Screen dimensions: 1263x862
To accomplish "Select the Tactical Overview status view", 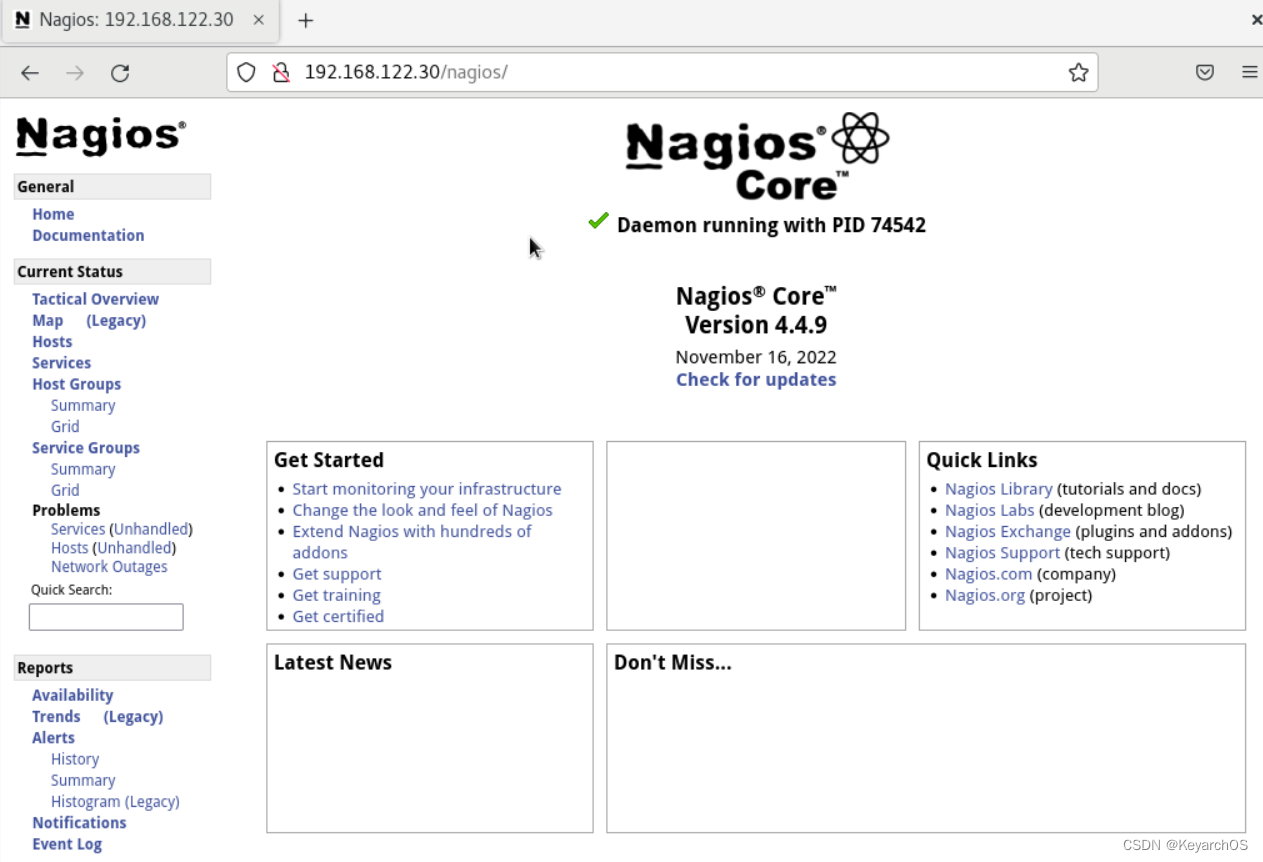I will pyautogui.click(x=95, y=299).
